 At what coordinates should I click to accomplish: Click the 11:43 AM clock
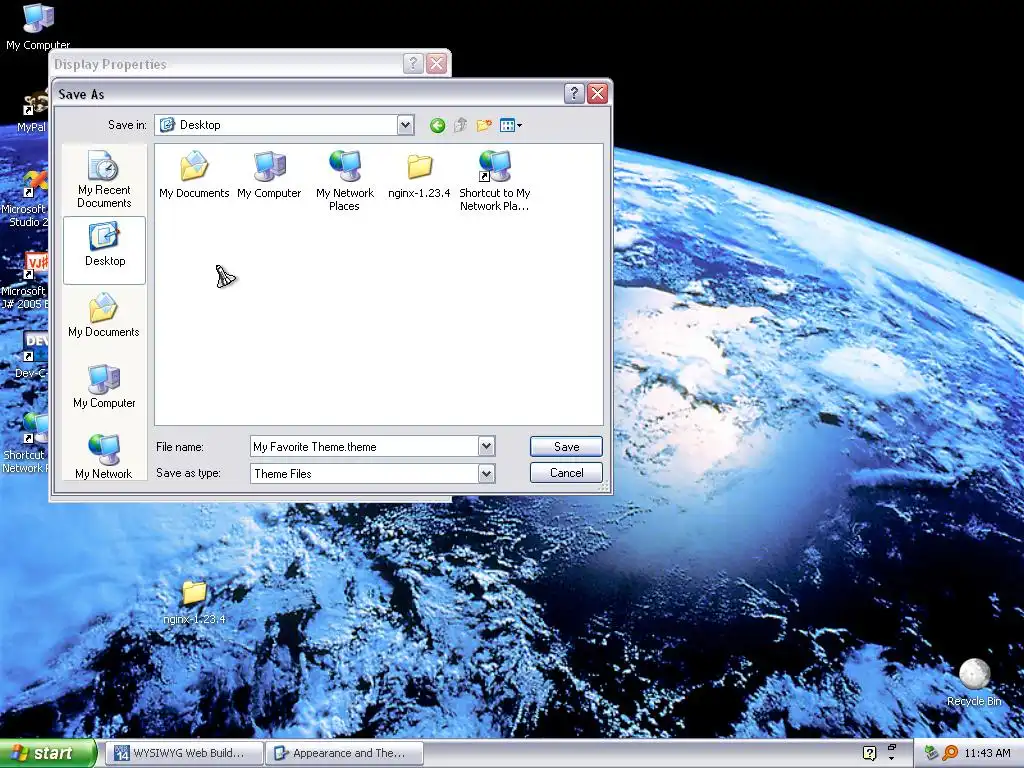pos(987,753)
